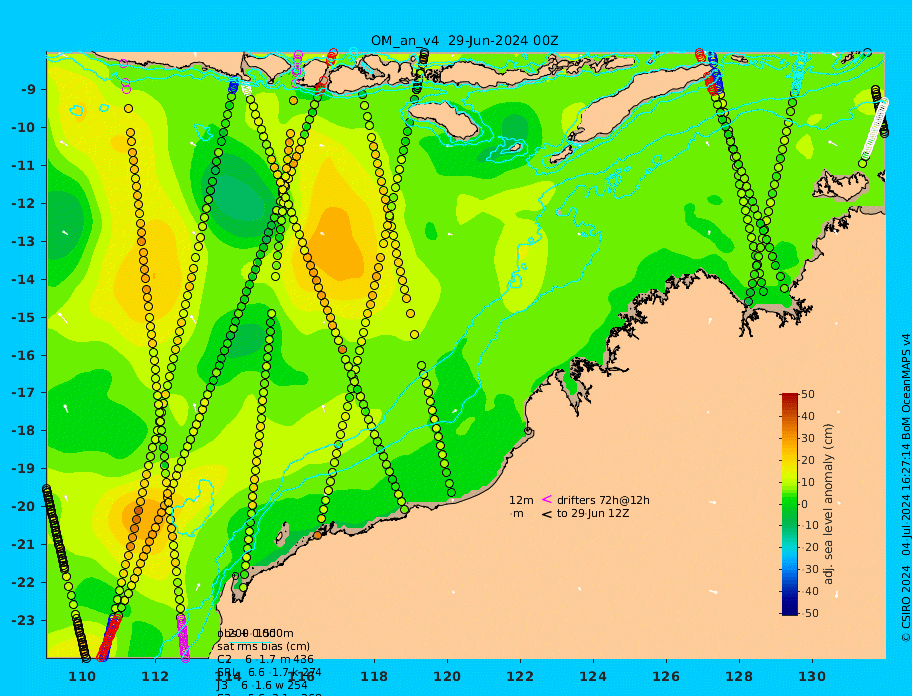Click the black arrow legend symbol
912x696 pixels.
(x=547, y=514)
